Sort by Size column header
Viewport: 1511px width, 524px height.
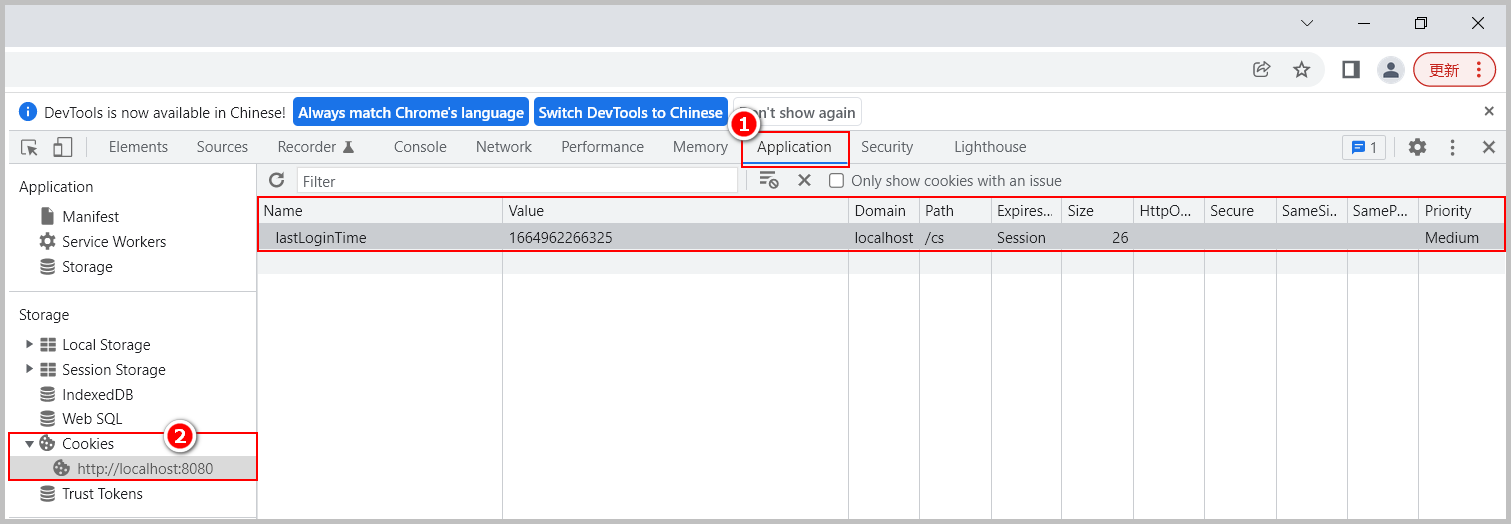coord(1097,211)
